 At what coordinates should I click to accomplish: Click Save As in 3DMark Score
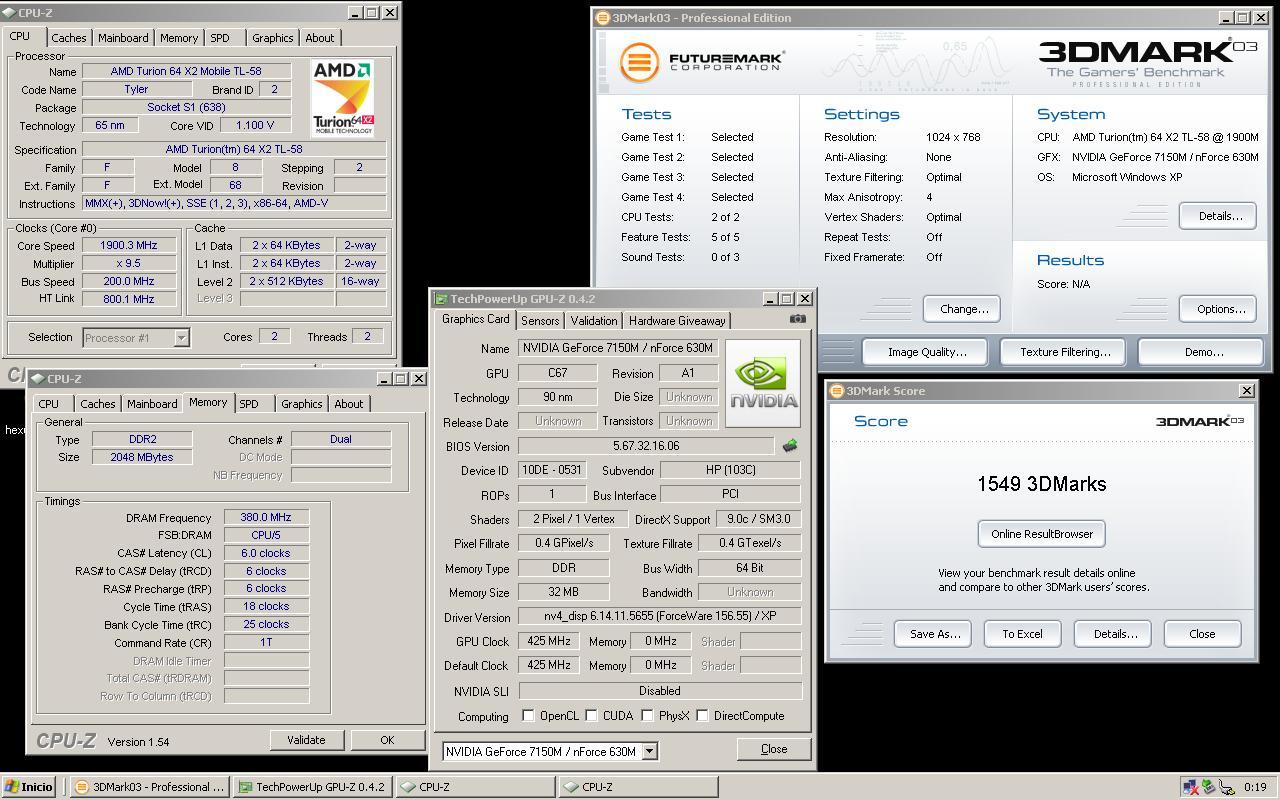coord(935,634)
